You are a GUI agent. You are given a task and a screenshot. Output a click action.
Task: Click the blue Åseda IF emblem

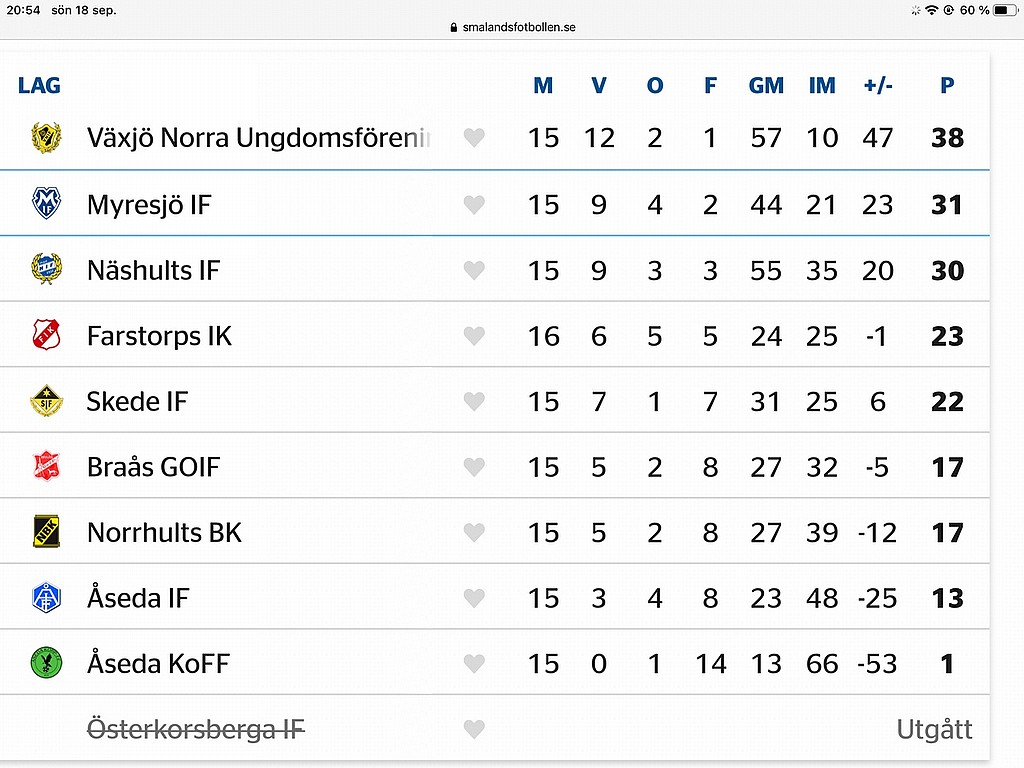[x=46, y=598]
